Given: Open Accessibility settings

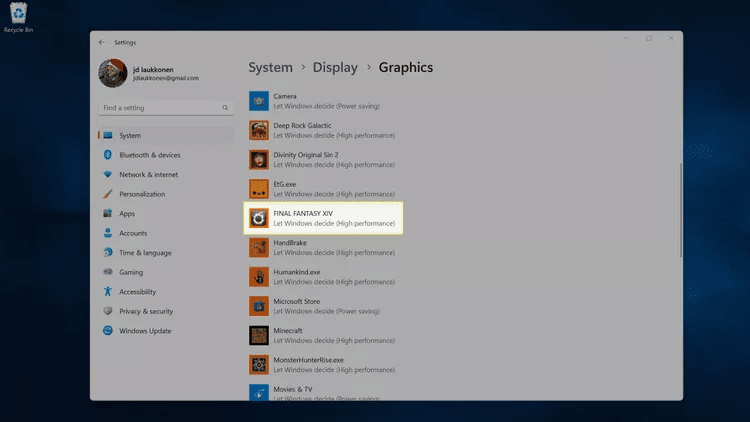Looking at the screenshot, I should click(x=166, y=292).
